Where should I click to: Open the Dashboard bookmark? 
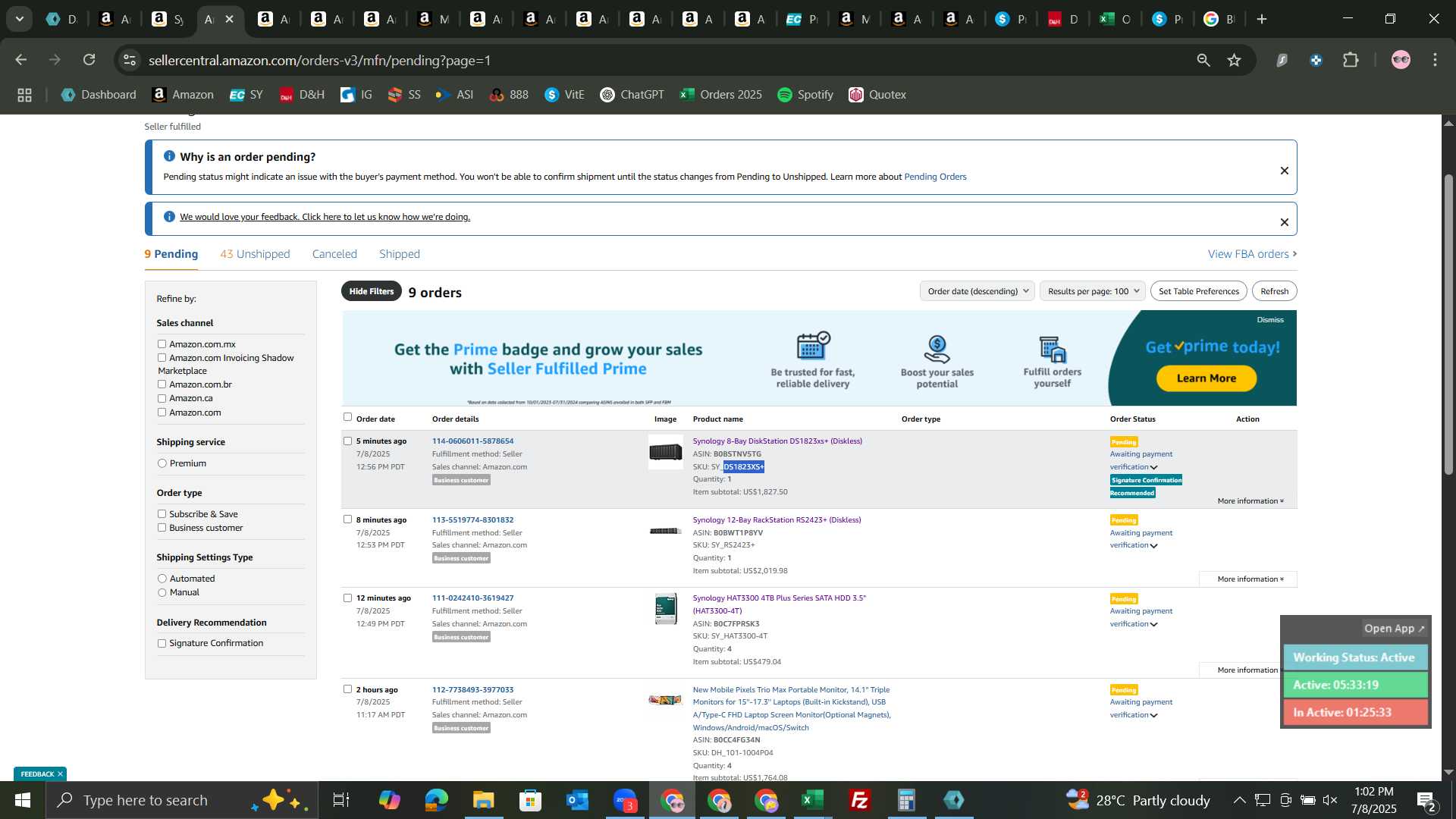click(x=99, y=95)
